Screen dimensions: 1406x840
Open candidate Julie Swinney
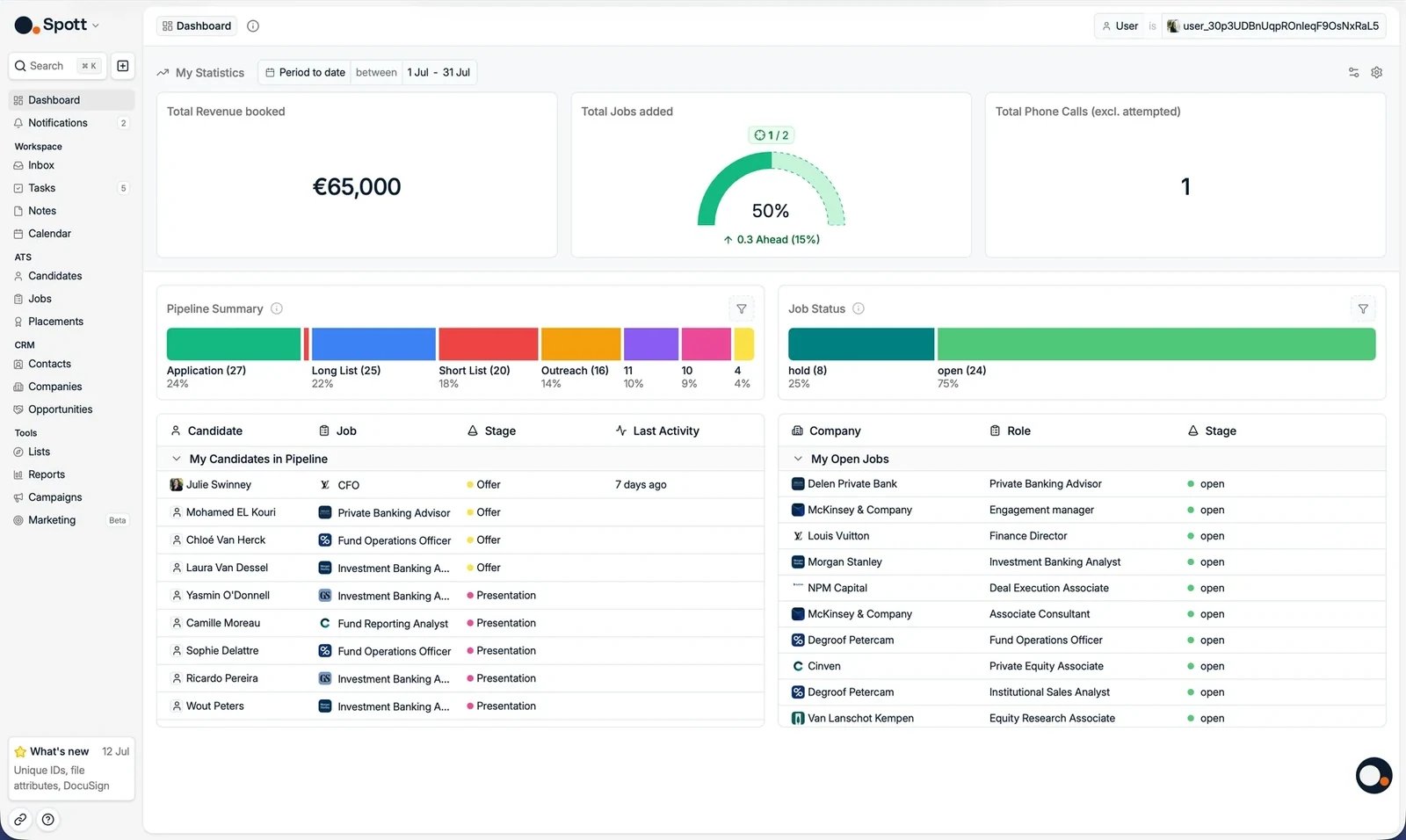219,485
